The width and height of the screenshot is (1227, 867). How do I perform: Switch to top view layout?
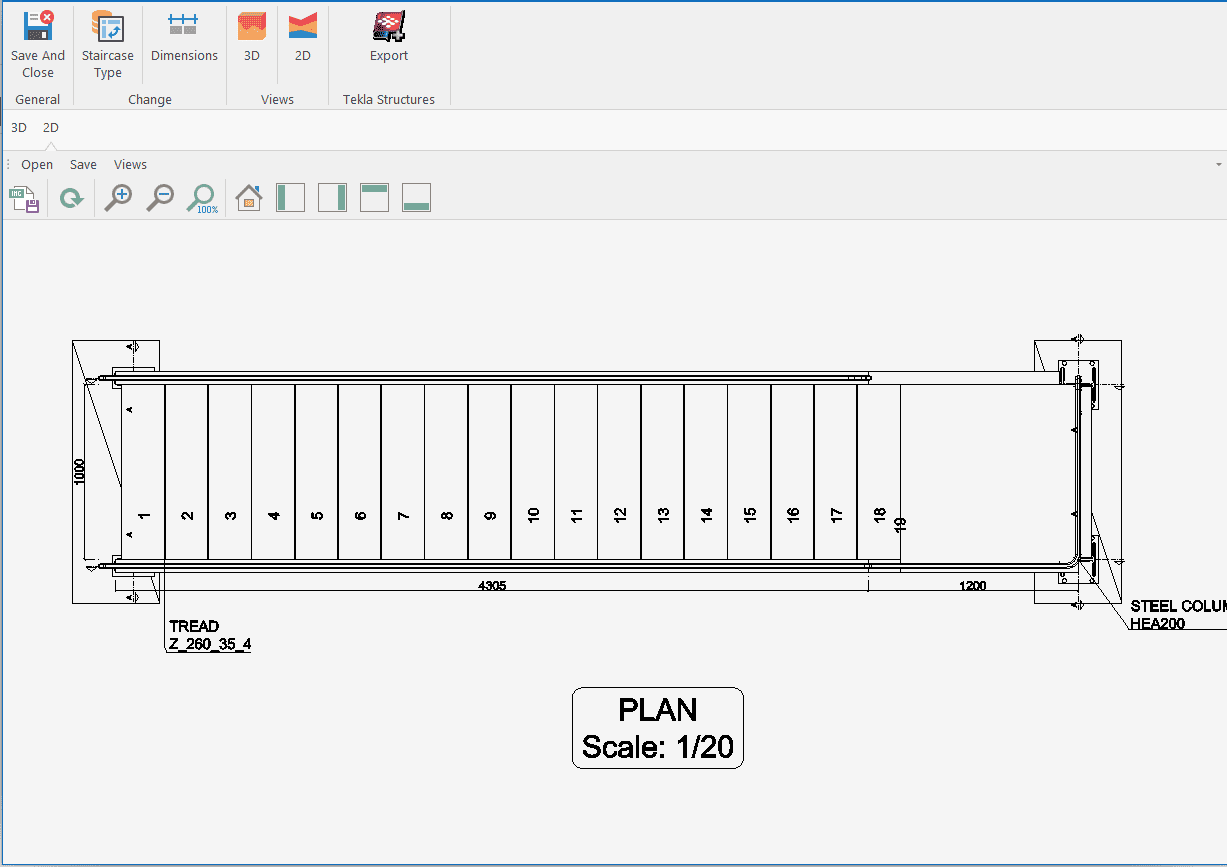[x=374, y=198]
